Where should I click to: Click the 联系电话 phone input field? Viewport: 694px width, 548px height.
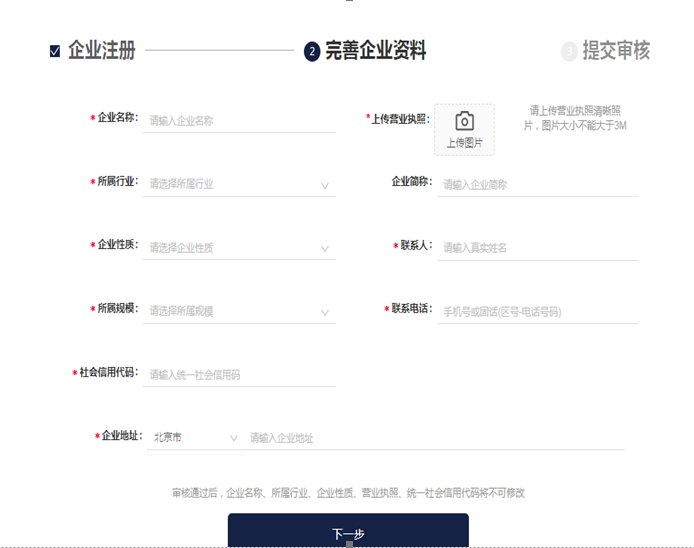tap(537, 312)
